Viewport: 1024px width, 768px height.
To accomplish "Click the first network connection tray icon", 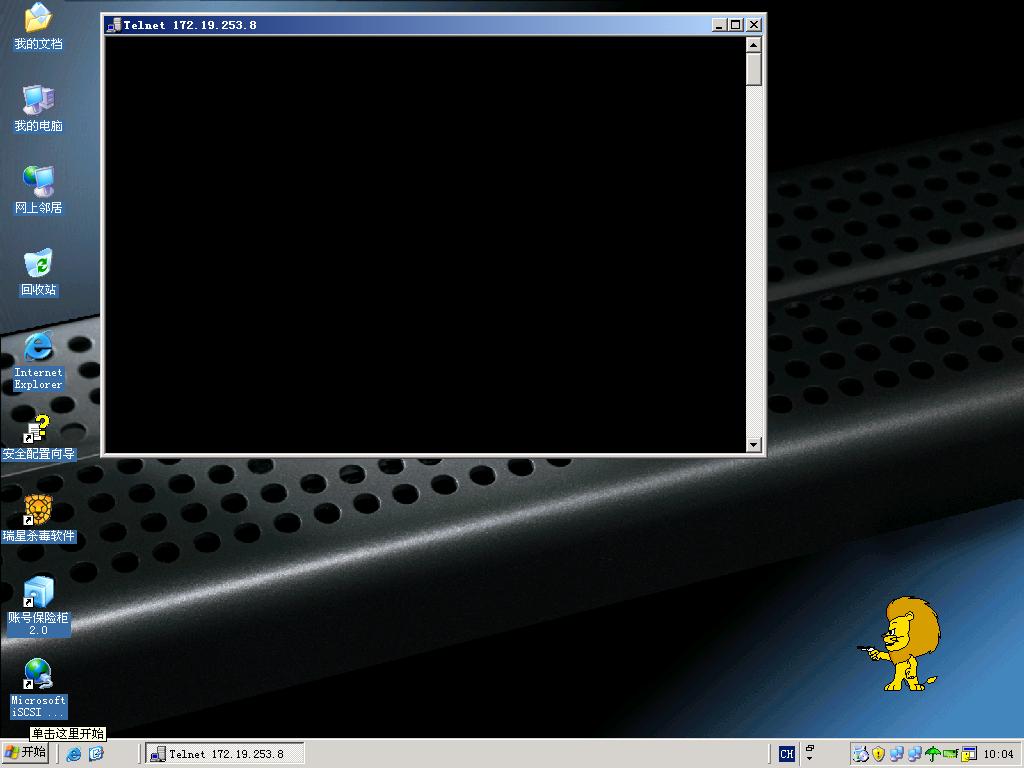I will pos(897,754).
